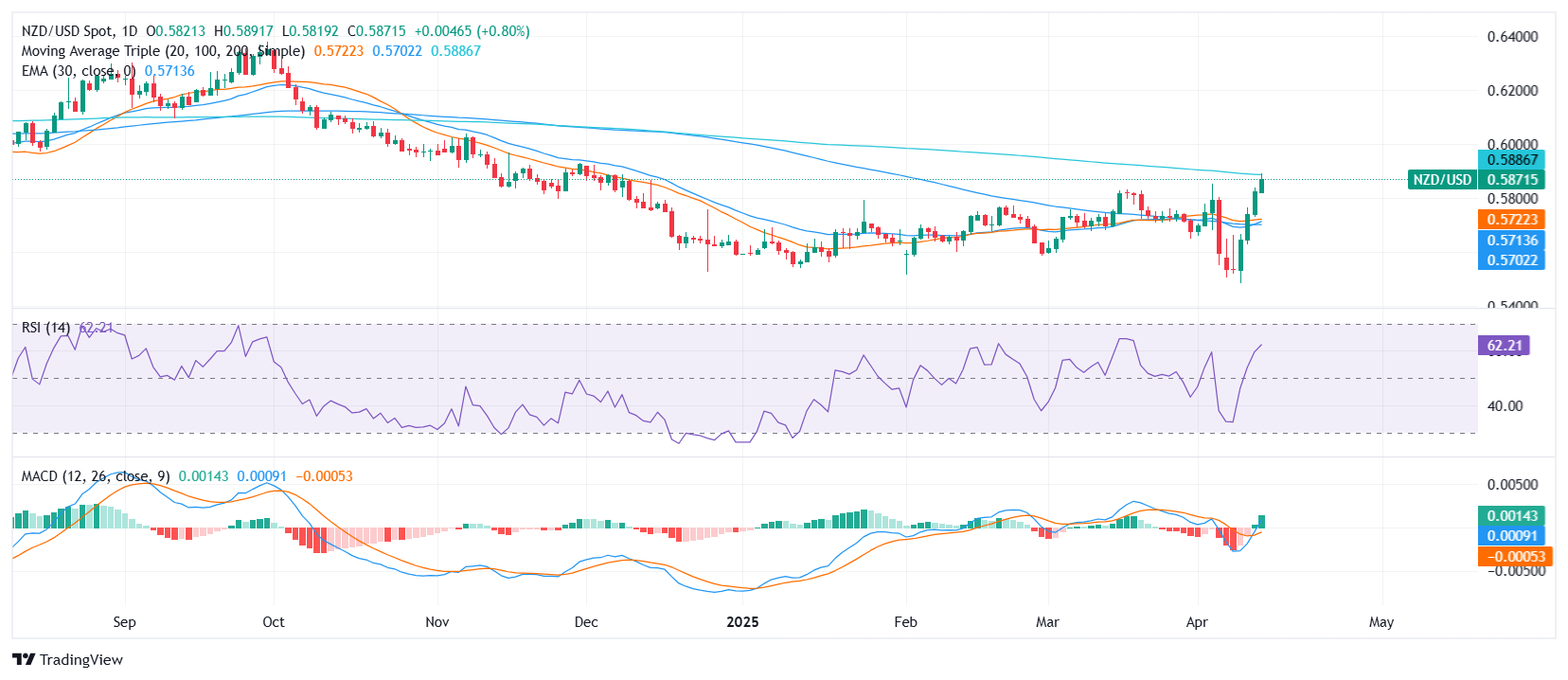This screenshot has width=1568, height=680.
Task: Click the 2025 label on time axis
Action: tap(742, 622)
